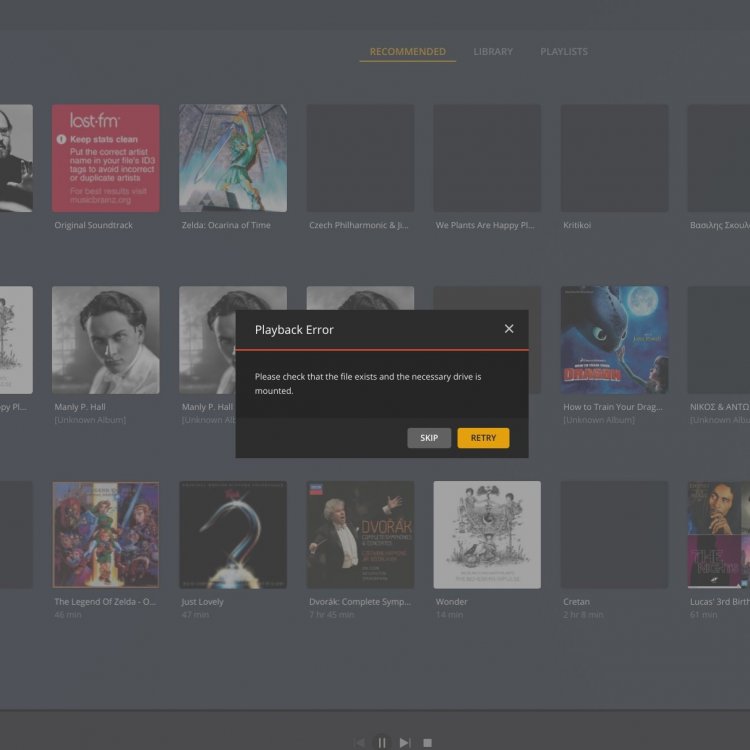Open The Legend Of Zelda playlist artwork
The height and width of the screenshot is (750, 750).
[106, 535]
